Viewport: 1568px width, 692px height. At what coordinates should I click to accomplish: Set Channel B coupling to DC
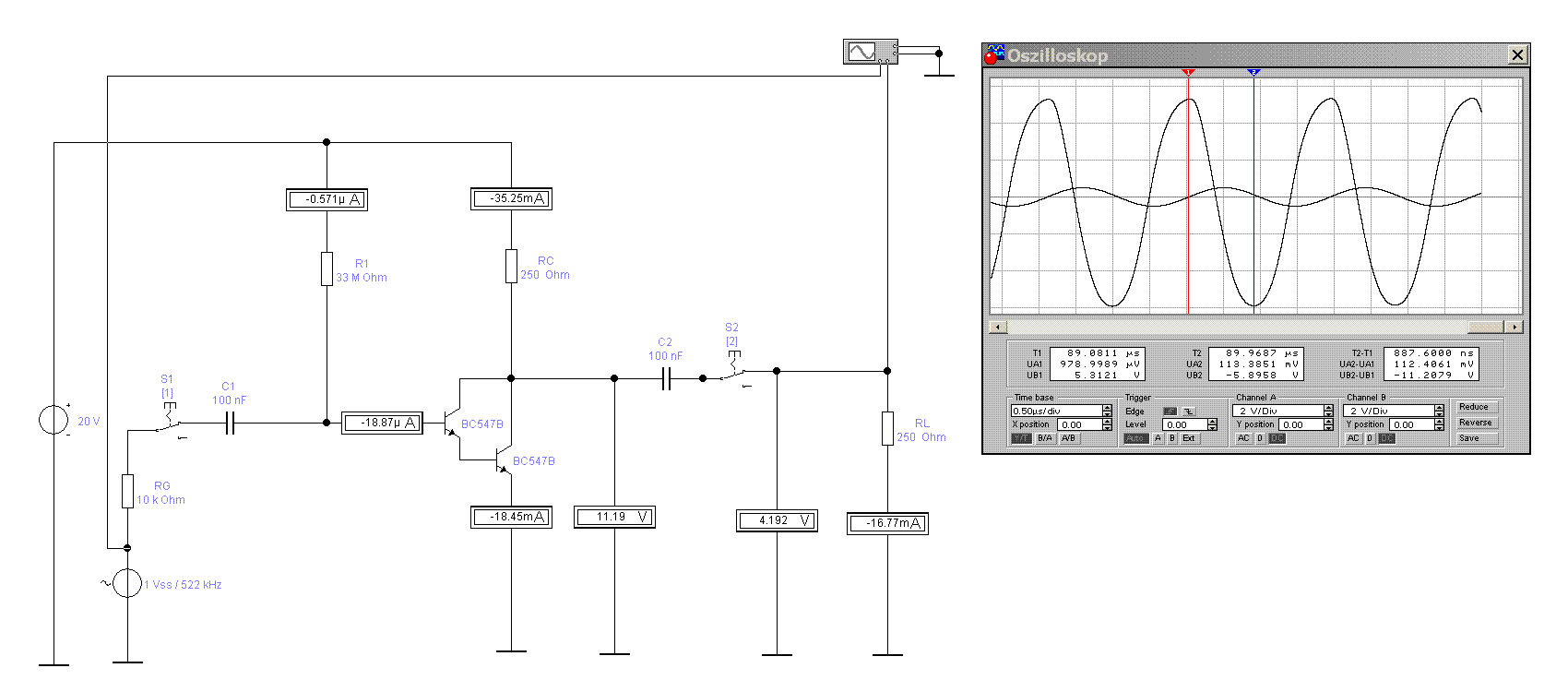coord(1386,438)
